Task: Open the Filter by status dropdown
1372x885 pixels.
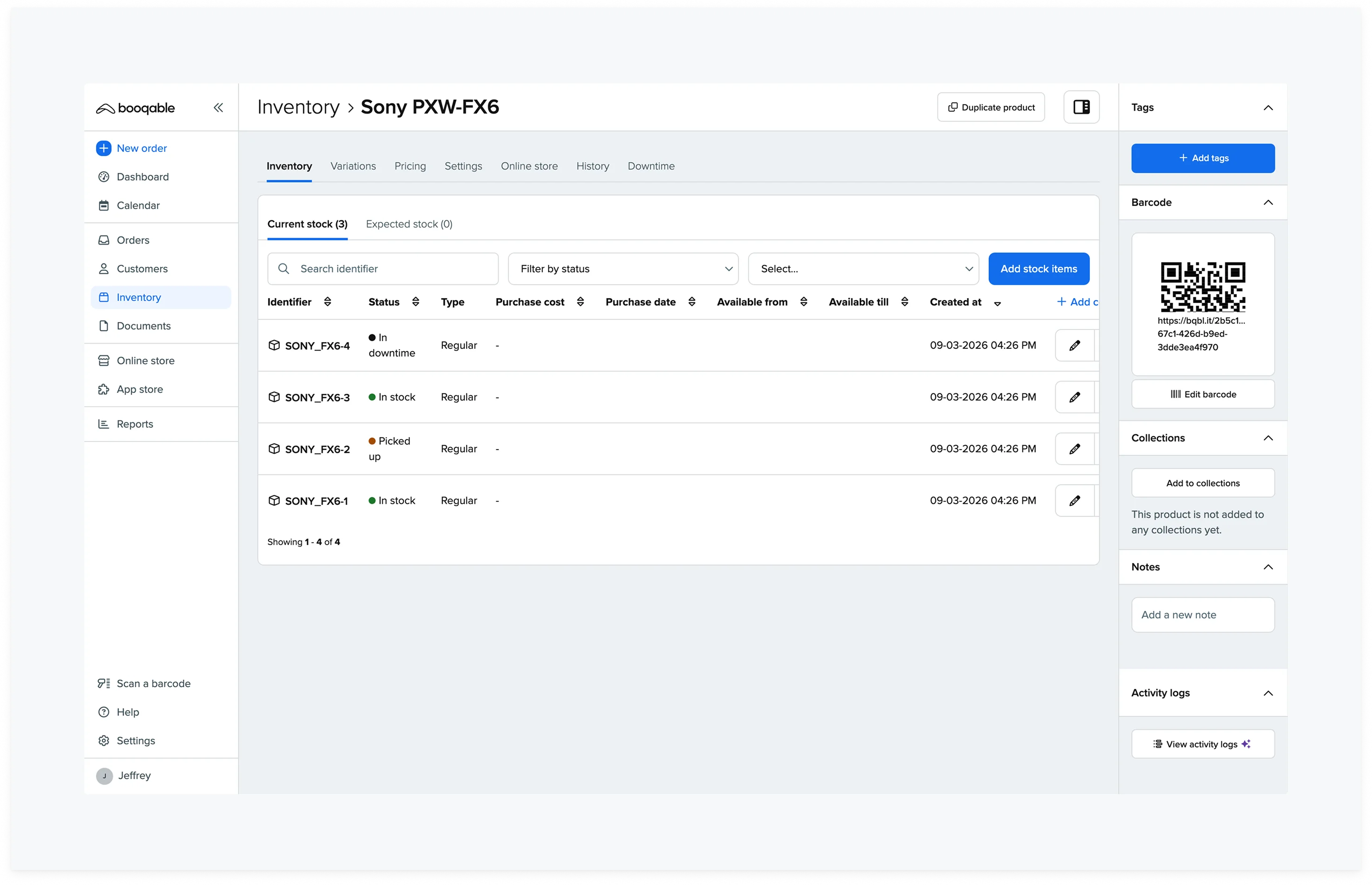Action: pos(623,269)
